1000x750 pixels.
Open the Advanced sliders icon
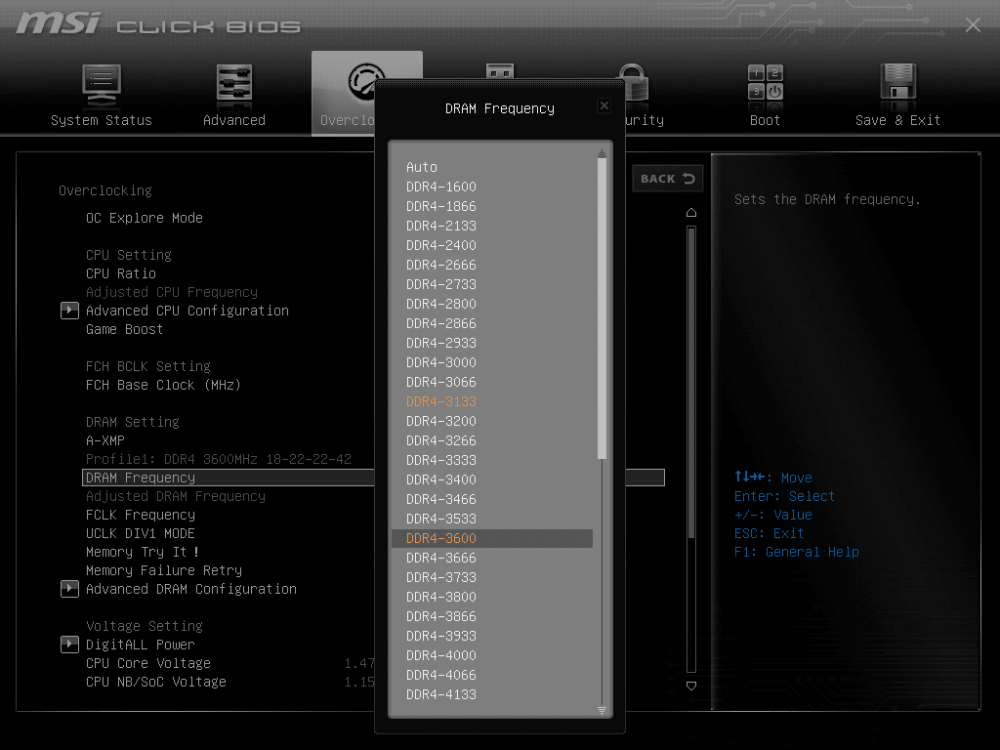tap(234, 84)
